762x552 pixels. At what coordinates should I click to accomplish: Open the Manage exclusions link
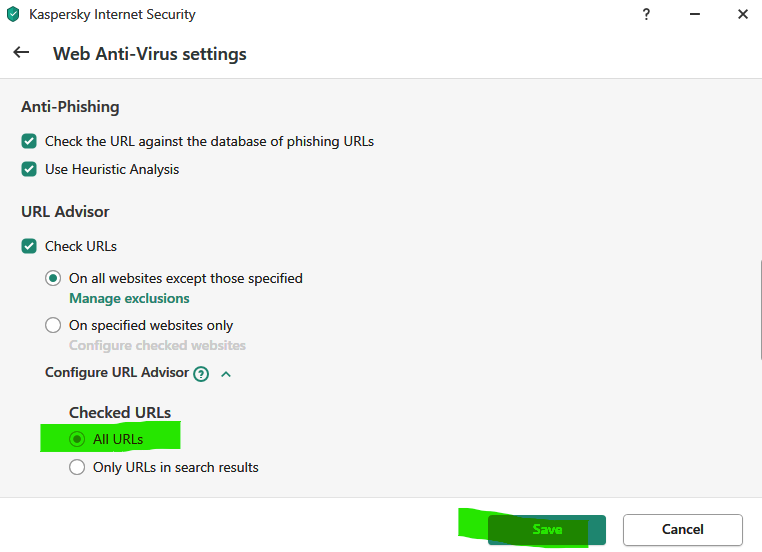pos(129,298)
